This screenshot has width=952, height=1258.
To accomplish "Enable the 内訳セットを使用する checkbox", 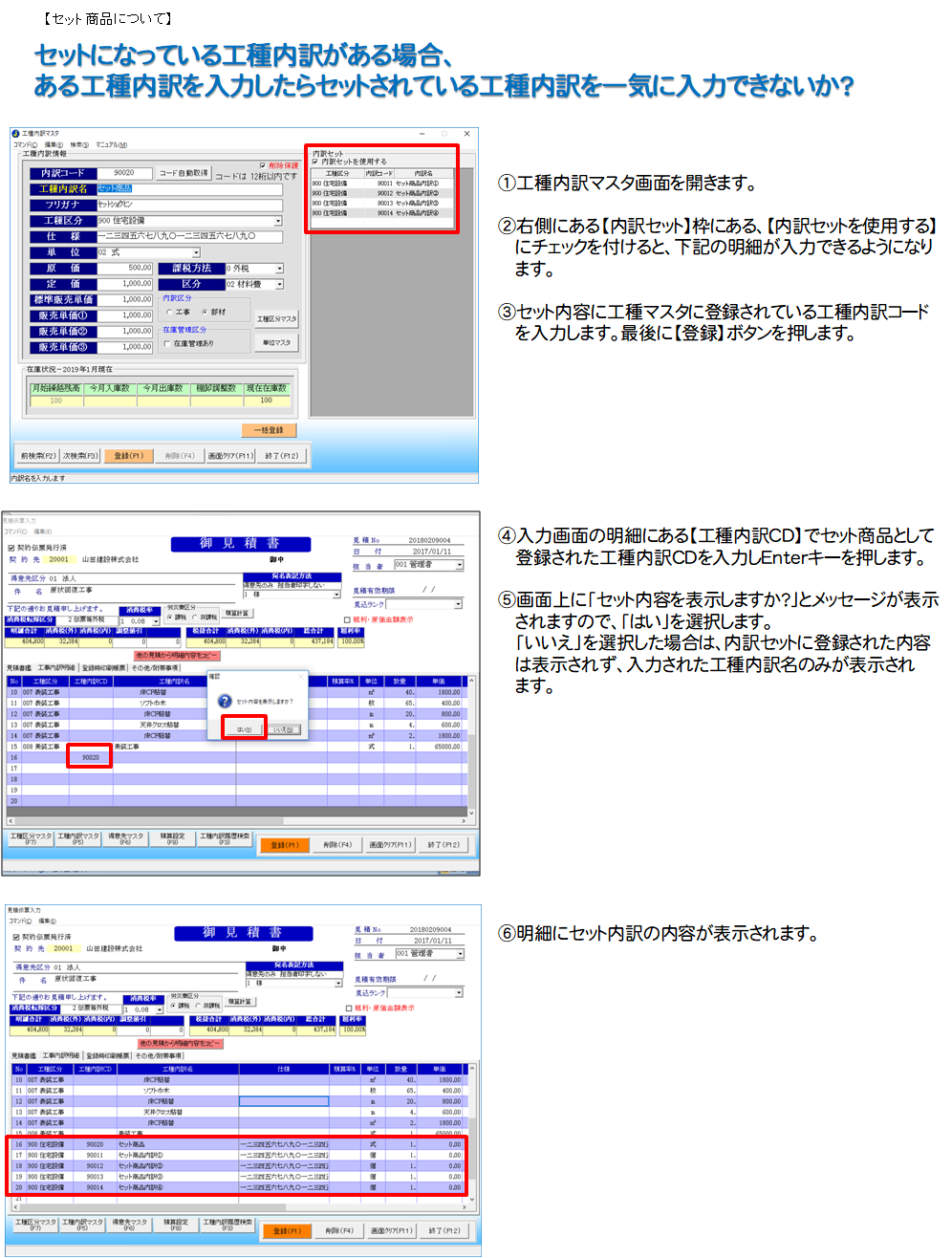I will tap(315, 162).
